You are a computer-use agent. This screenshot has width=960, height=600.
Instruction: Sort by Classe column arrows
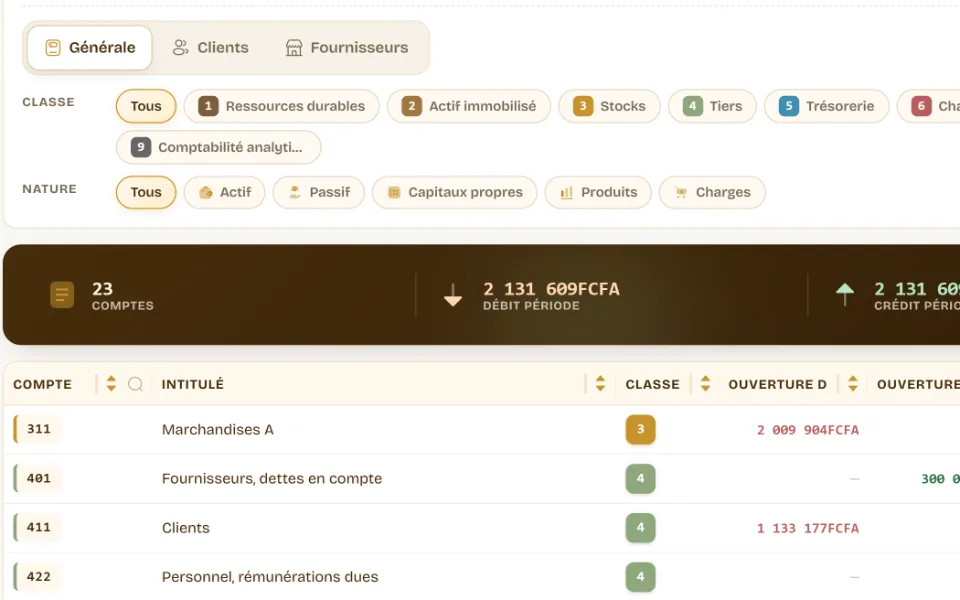705,384
